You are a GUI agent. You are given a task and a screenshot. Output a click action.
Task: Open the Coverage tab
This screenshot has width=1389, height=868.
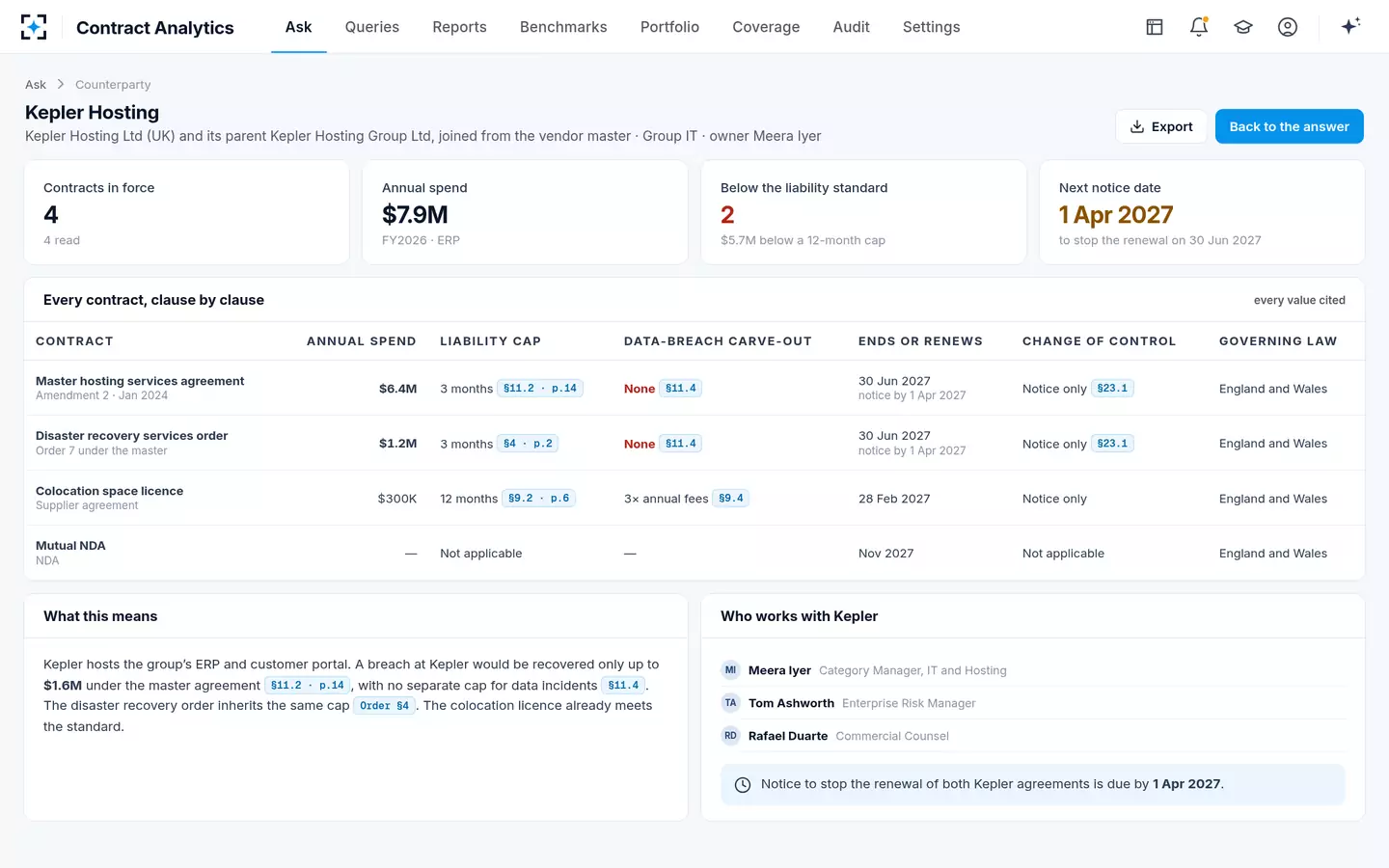766,27
